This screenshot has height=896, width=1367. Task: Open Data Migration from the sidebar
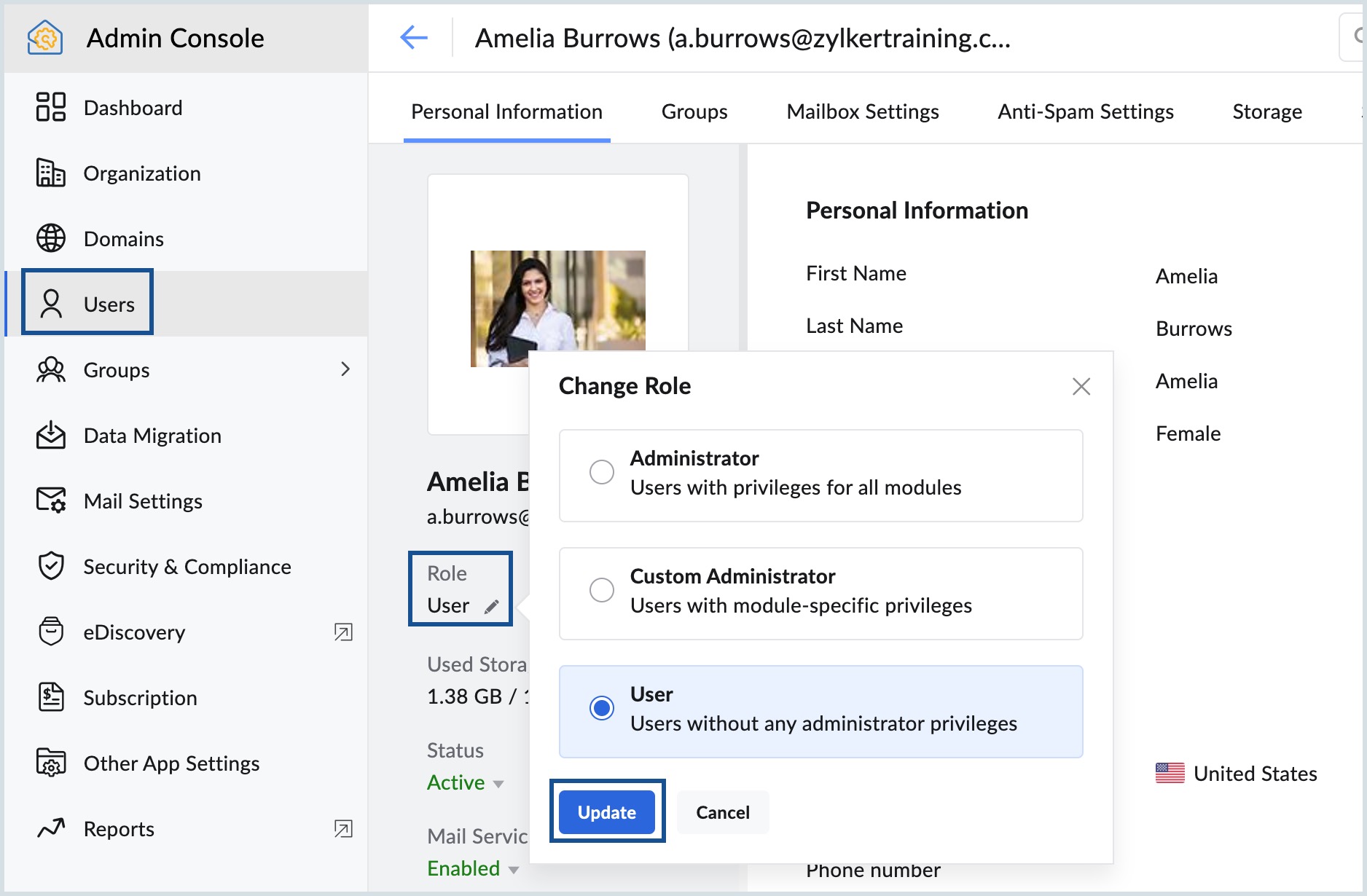click(186, 435)
